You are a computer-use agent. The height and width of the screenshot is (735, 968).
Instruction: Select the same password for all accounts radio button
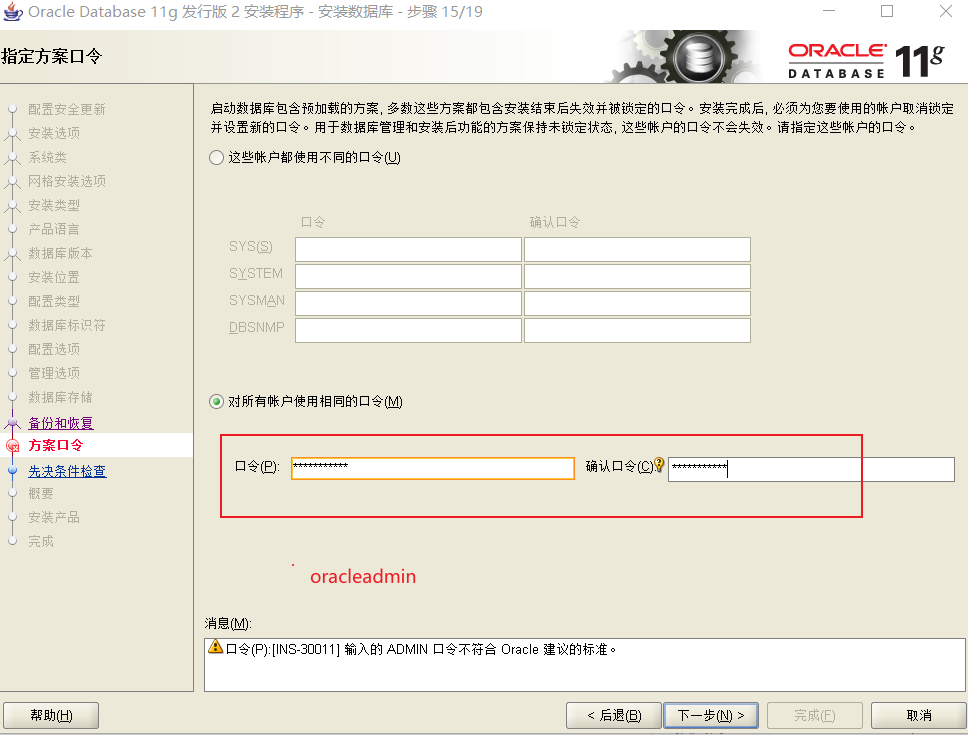coord(216,402)
